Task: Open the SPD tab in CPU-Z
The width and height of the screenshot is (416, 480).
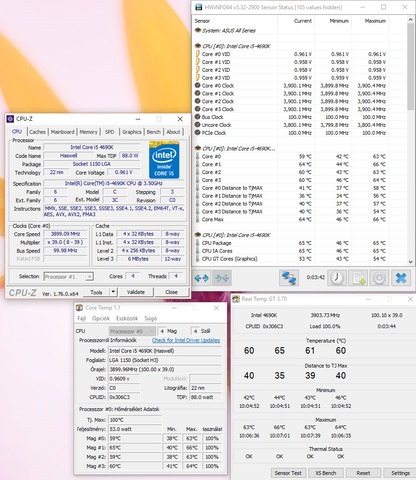Action: (x=110, y=132)
